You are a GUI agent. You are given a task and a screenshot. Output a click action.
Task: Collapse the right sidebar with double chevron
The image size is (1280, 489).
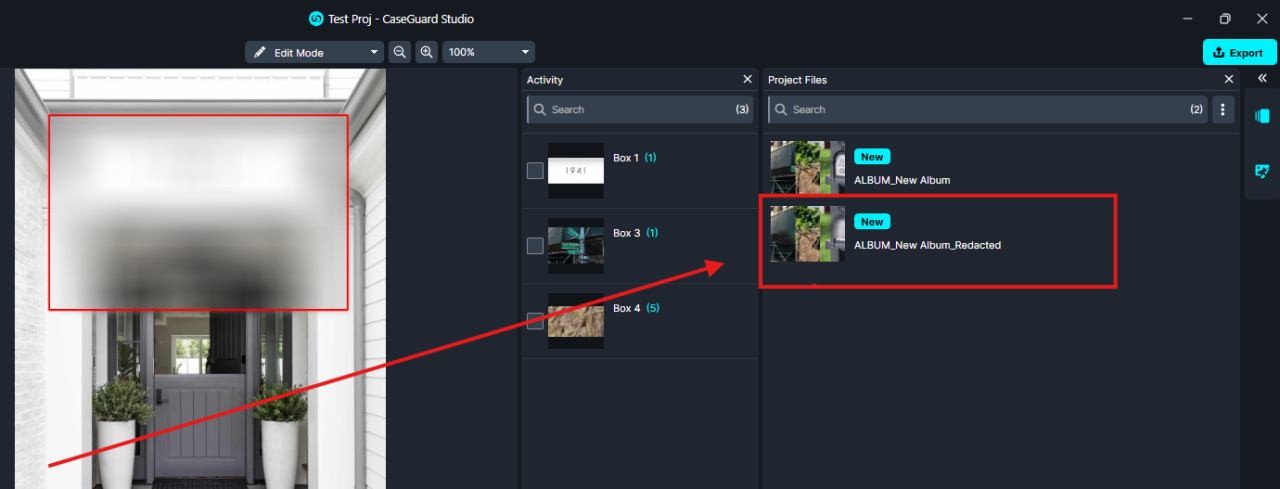1261,79
